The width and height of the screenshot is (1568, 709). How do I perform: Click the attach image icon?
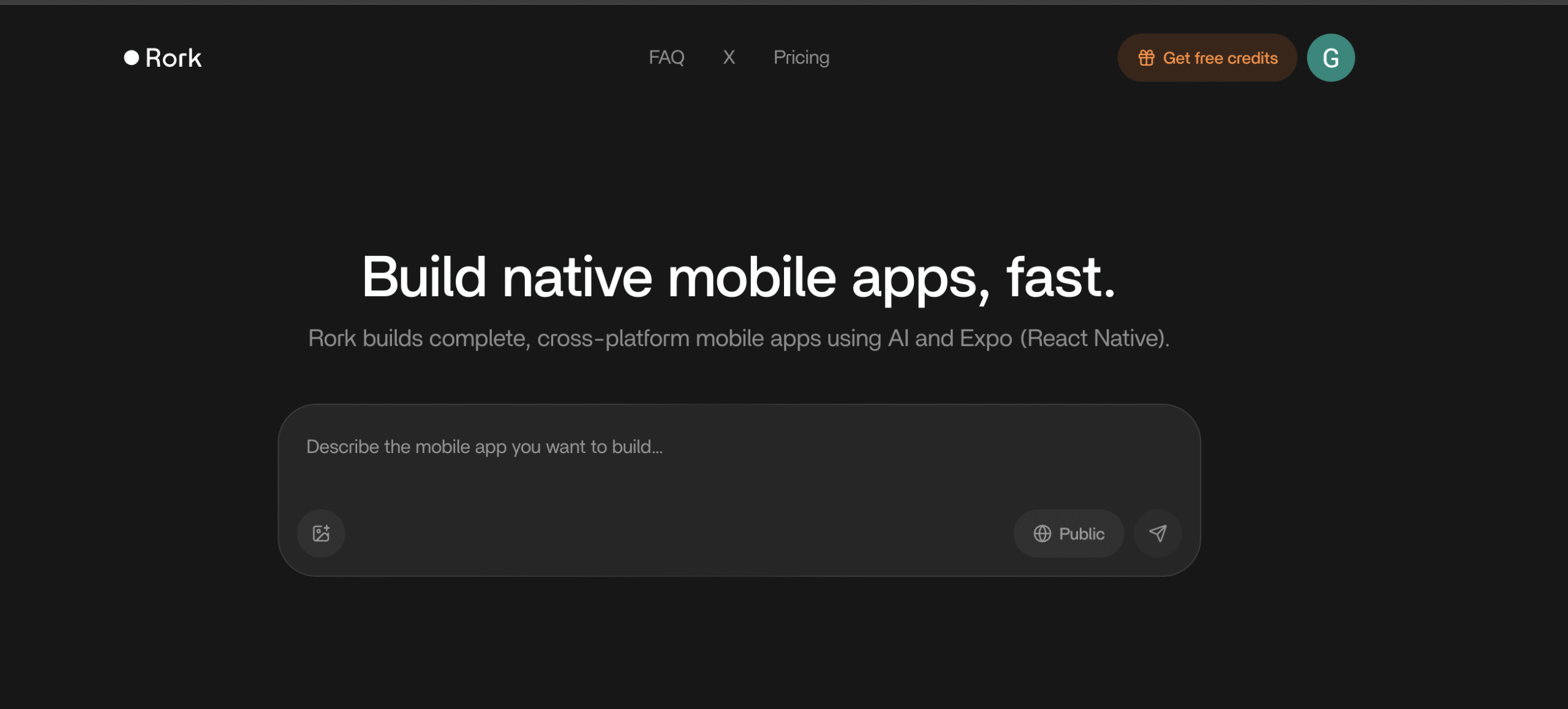coord(321,533)
